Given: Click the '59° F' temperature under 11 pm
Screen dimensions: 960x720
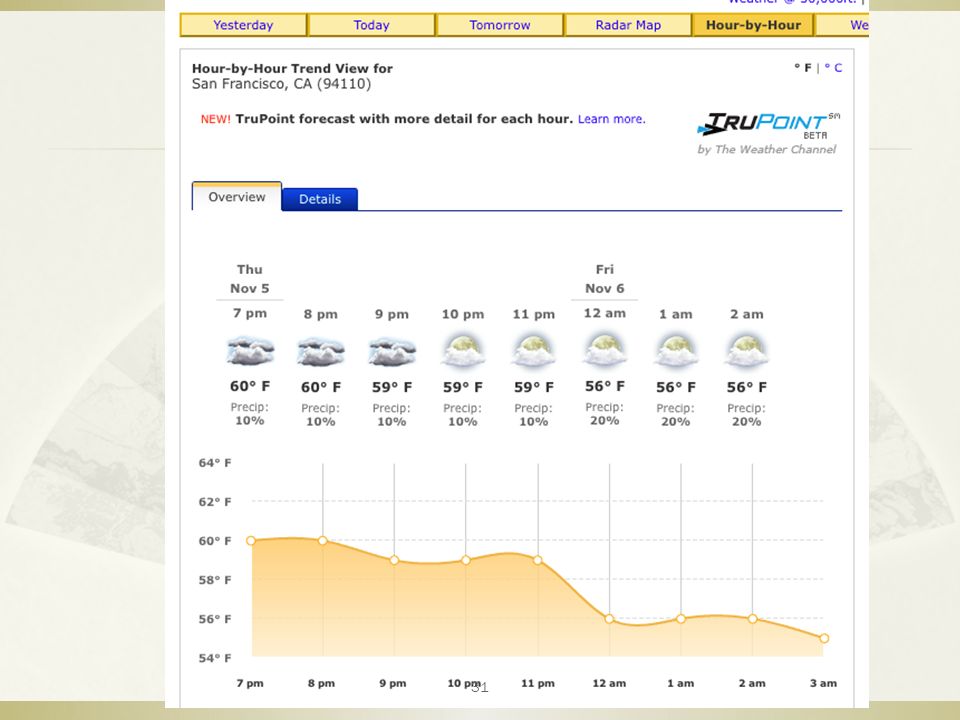Looking at the screenshot, I should click(x=534, y=387).
